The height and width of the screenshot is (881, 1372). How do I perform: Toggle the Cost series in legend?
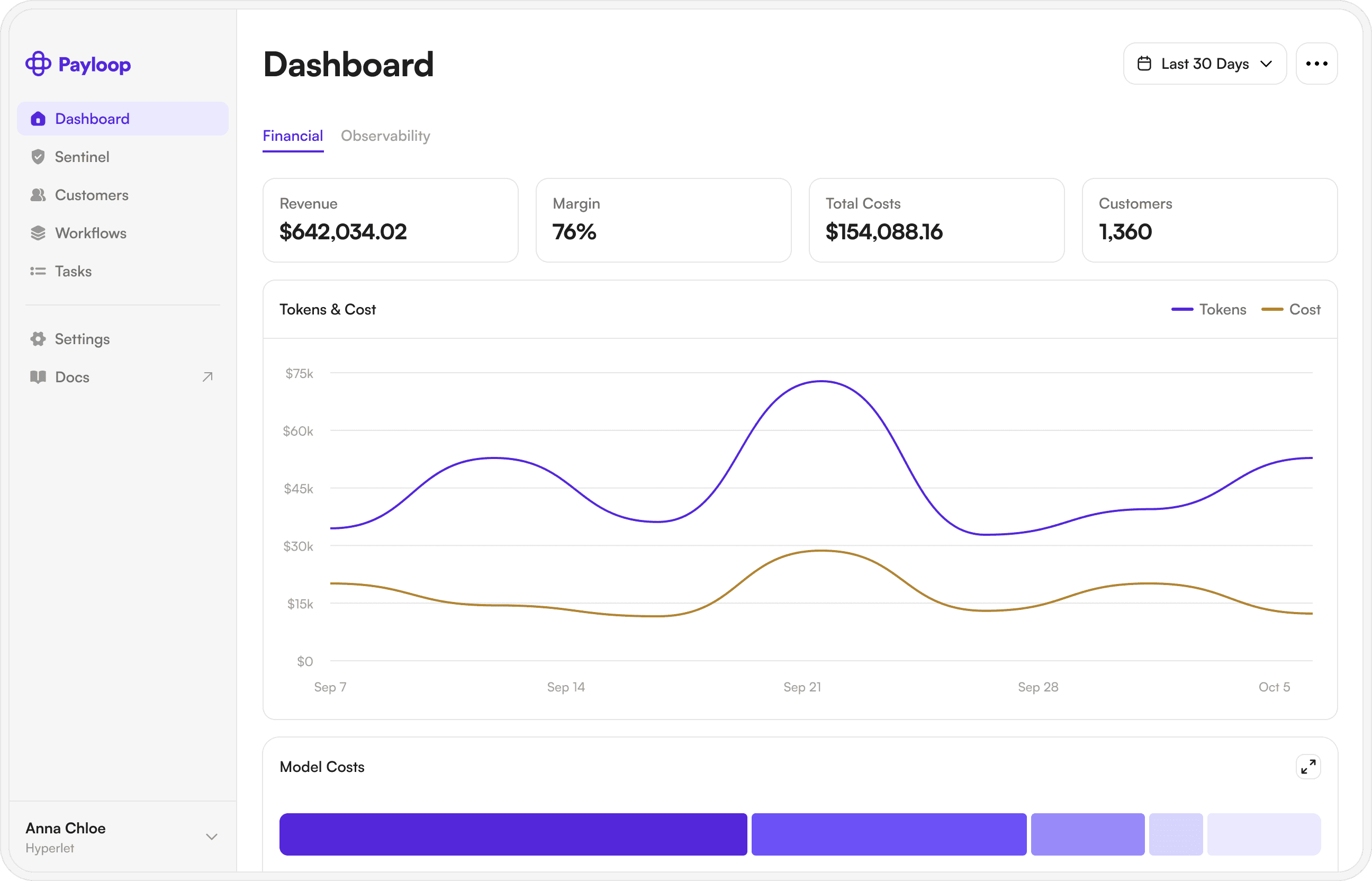(1291, 310)
